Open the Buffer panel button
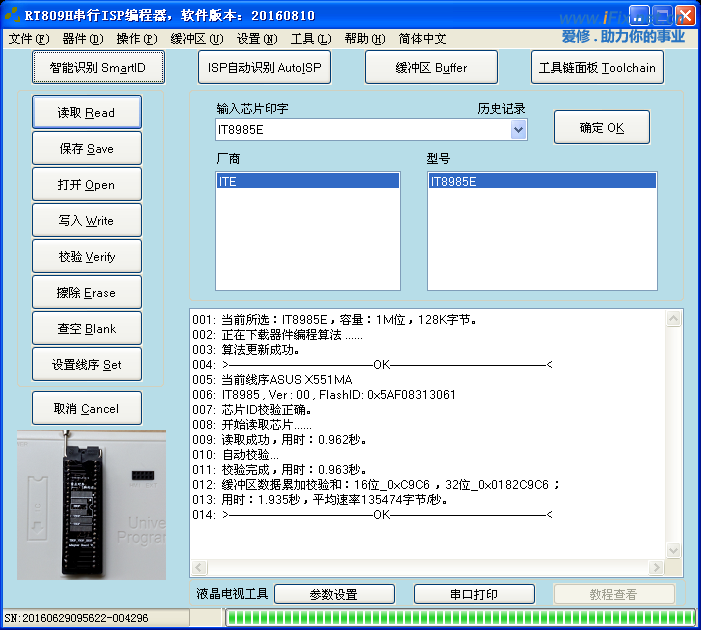Viewport: 701px width, 630px height. tap(431, 68)
